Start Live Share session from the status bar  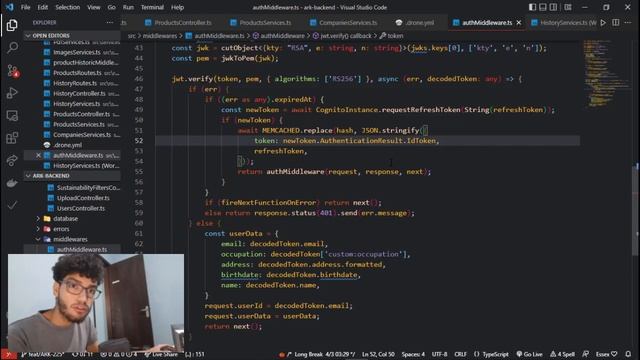coord(161,354)
